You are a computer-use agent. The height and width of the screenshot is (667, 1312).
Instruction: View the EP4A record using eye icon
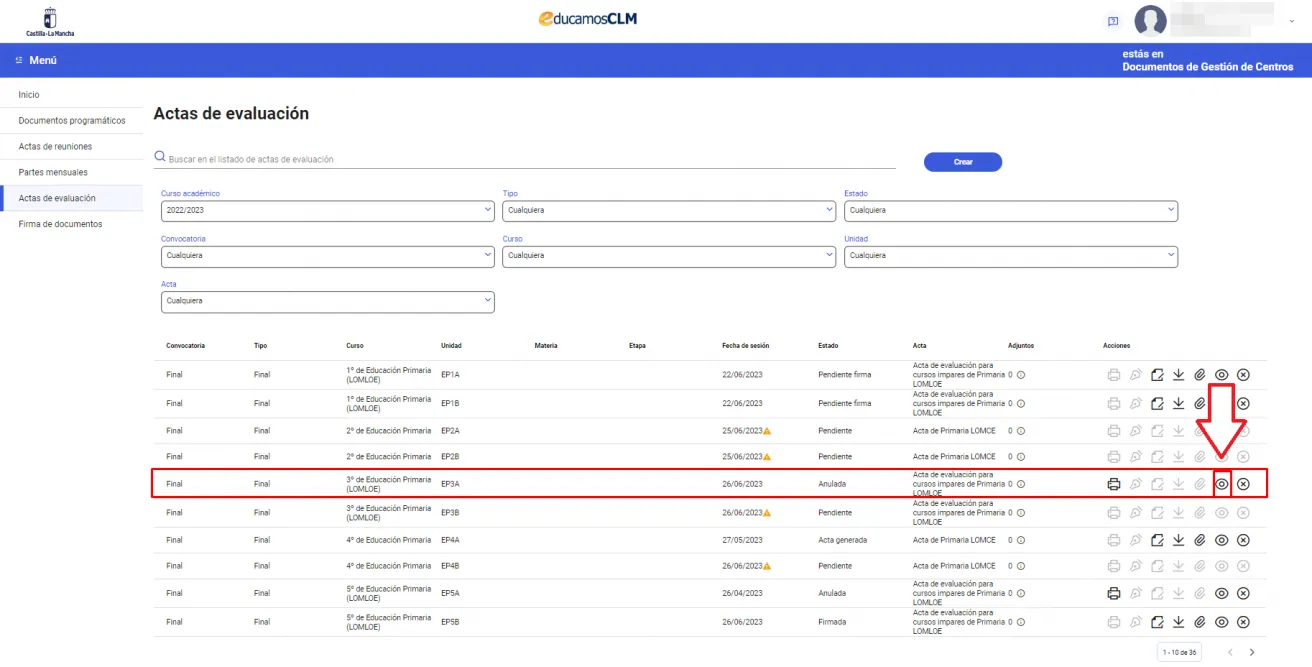coord(1221,540)
